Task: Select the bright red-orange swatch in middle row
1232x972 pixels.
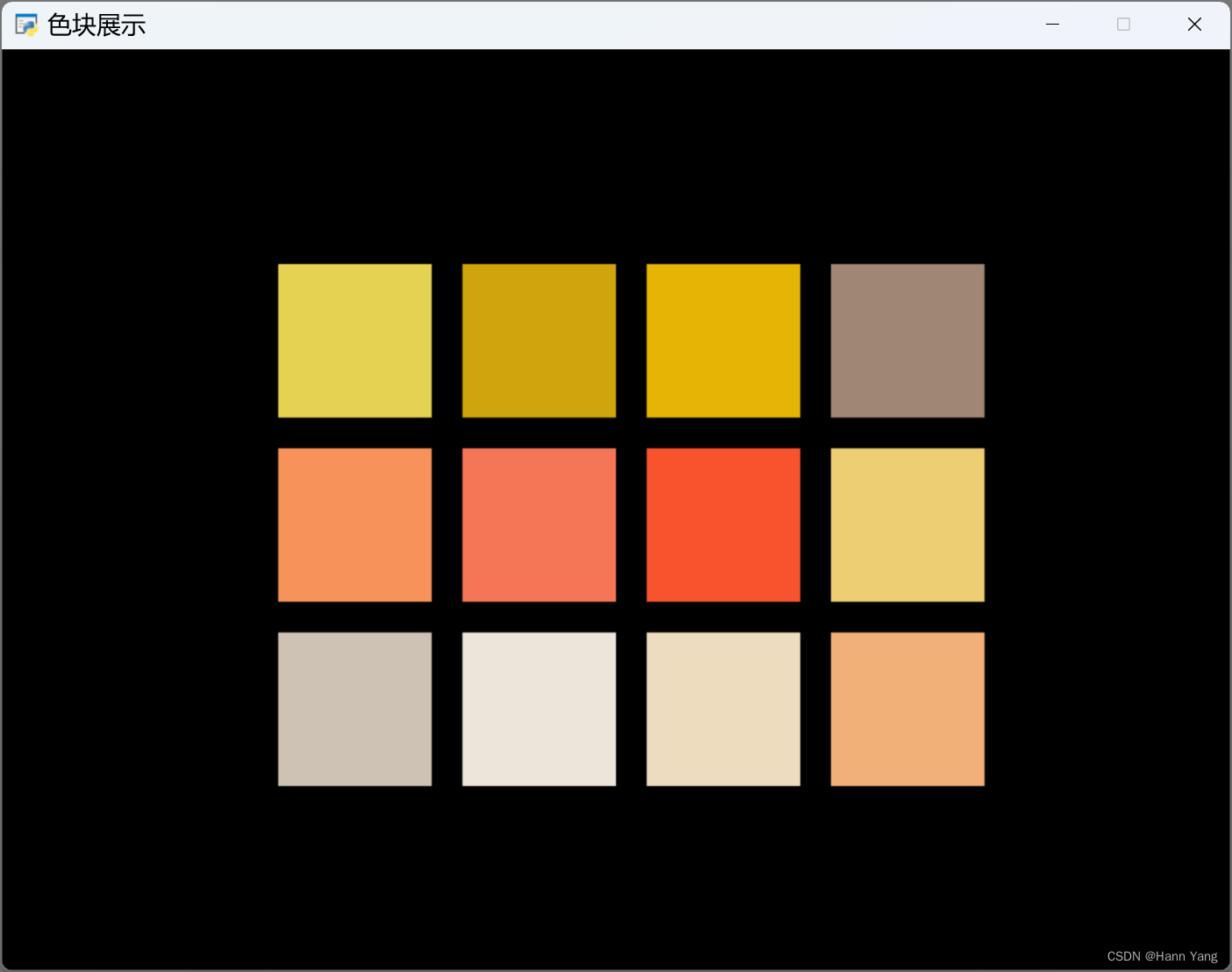Action: [x=723, y=525]
